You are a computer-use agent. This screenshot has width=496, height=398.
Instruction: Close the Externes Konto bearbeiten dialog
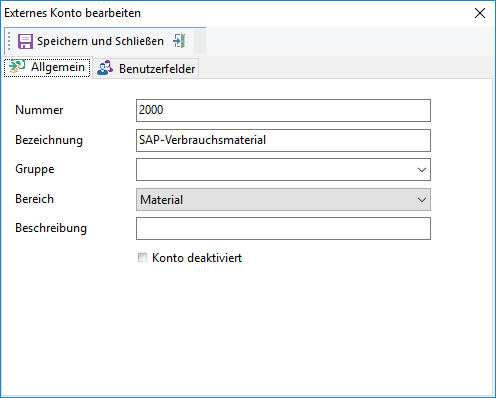tap(480, 13)
